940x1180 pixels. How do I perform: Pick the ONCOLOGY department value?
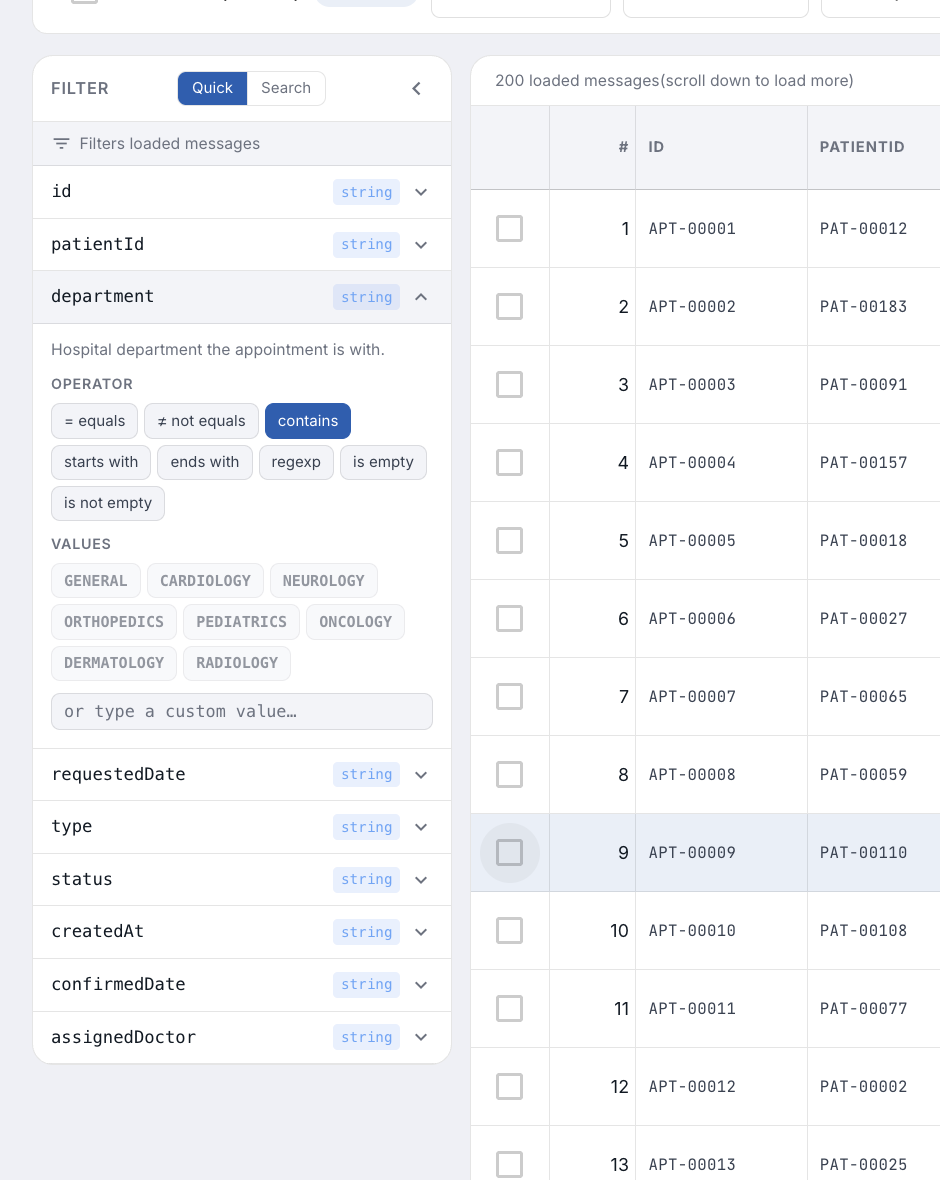[355, 622]
